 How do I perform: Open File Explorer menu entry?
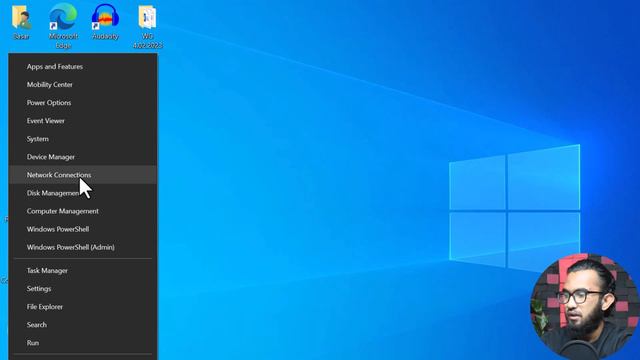tap(83, 307)
